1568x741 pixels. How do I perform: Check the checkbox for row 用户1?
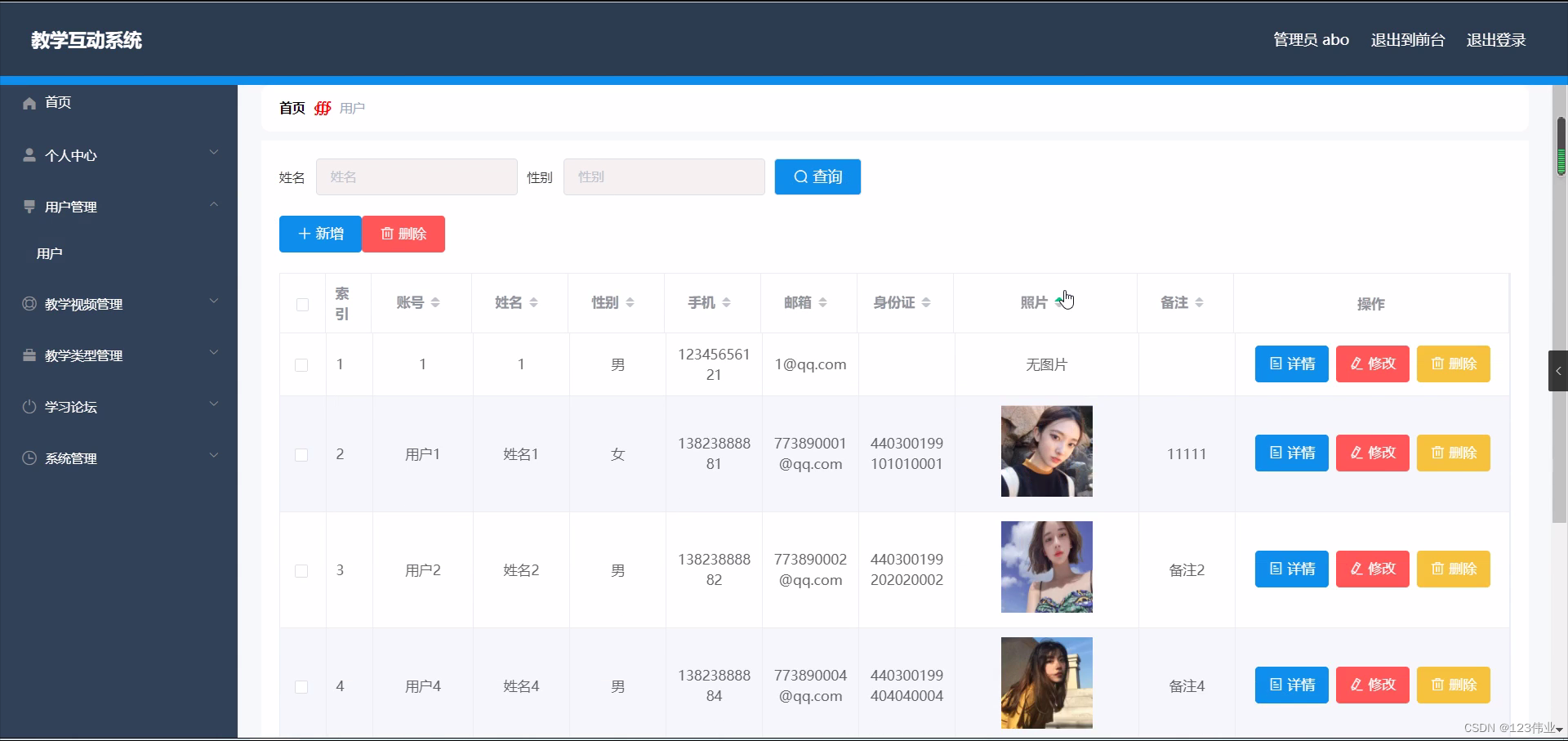point(301,455)
